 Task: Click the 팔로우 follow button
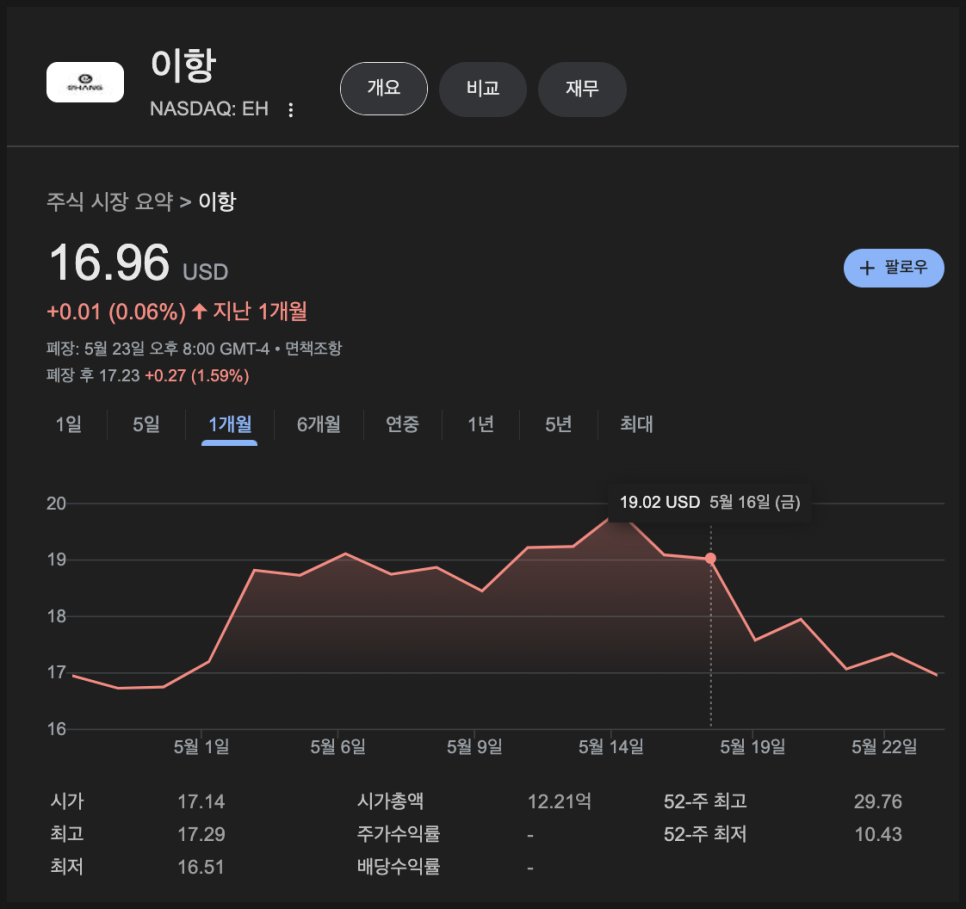[893, 267]
